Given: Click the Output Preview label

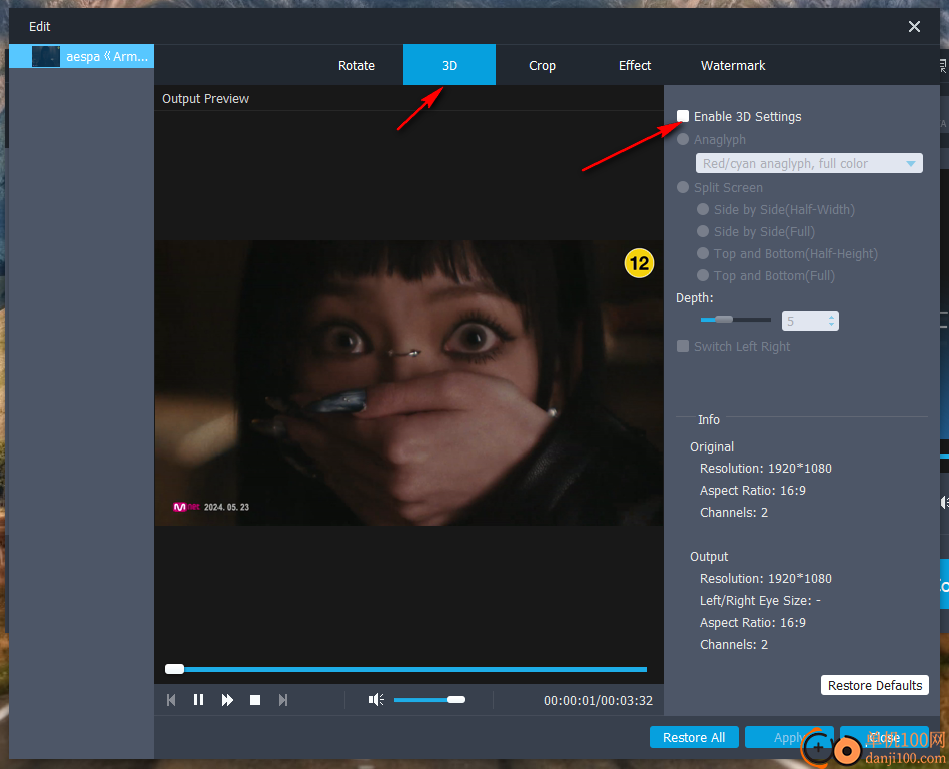Looking at the screenshot, I should point(205,99).
